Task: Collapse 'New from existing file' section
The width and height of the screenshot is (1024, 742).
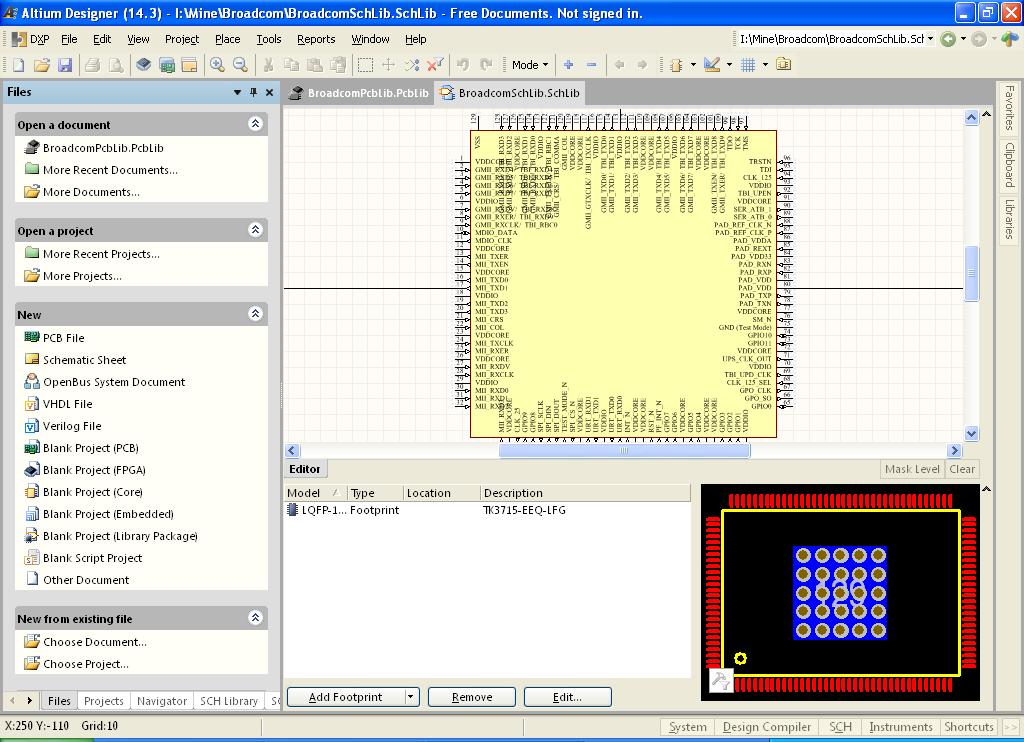Action: coord(255,617)
